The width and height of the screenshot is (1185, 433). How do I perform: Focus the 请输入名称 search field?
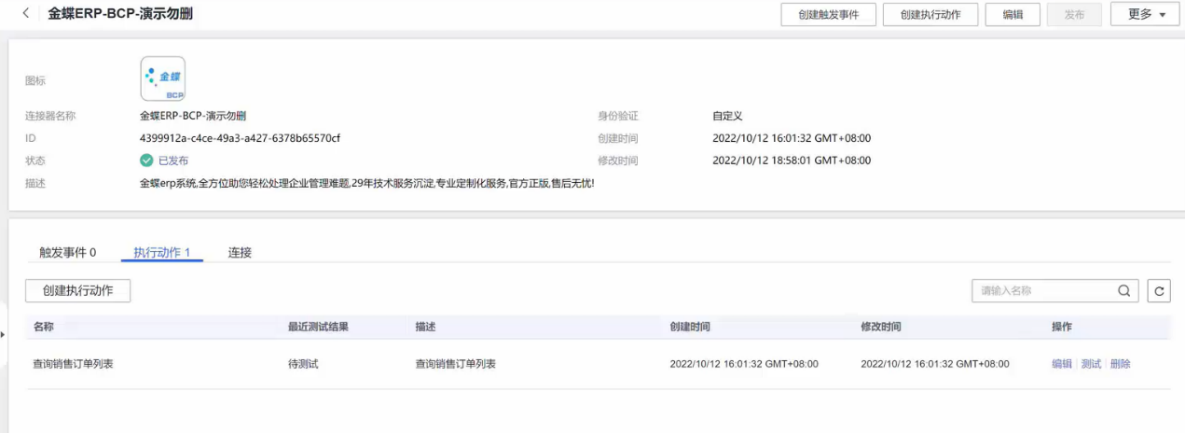click(1054, 290)
